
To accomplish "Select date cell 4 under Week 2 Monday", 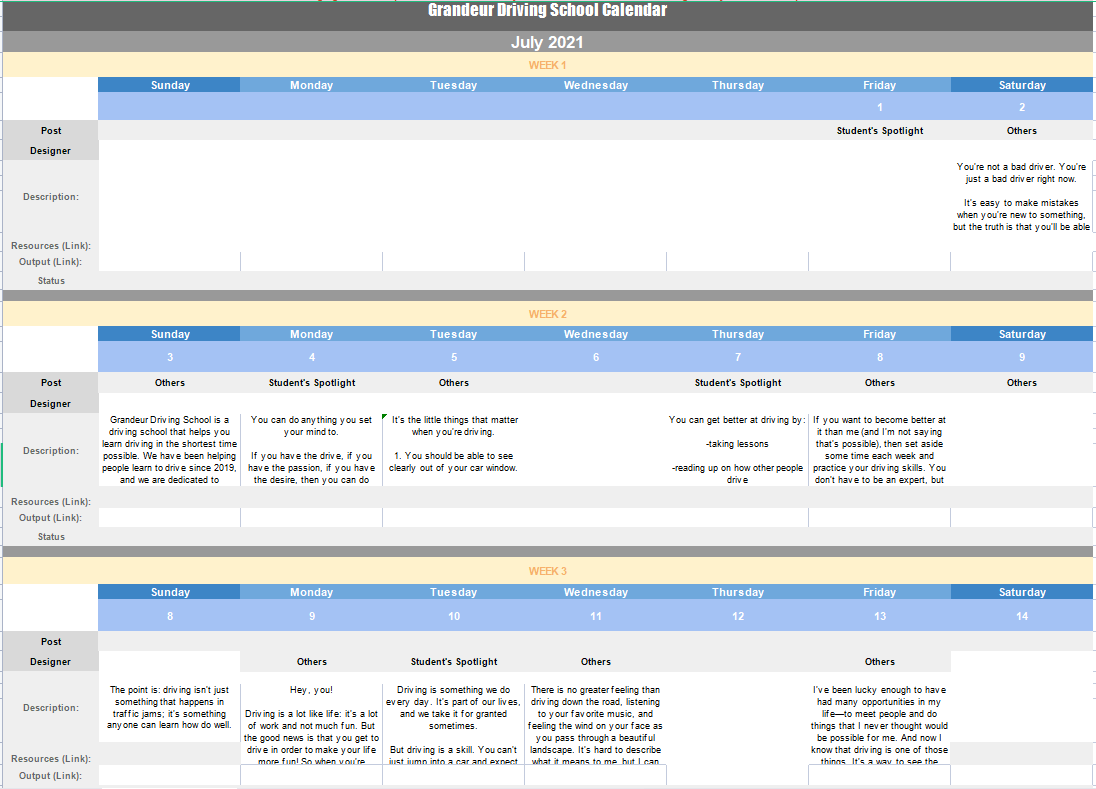I will pyautogui.click(x=312, y=357).
